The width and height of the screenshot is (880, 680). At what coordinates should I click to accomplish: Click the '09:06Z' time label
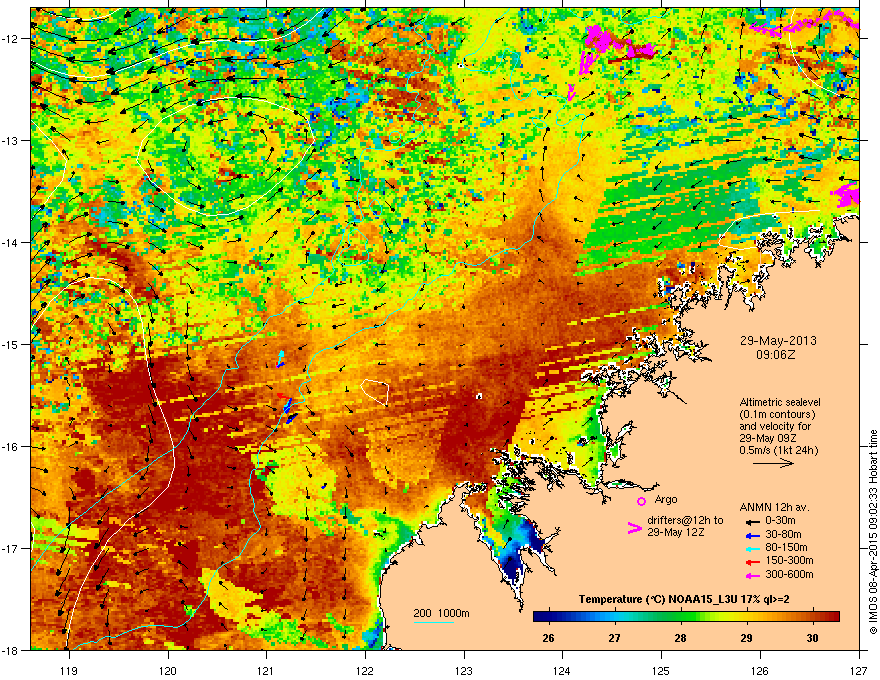(776, 355)
